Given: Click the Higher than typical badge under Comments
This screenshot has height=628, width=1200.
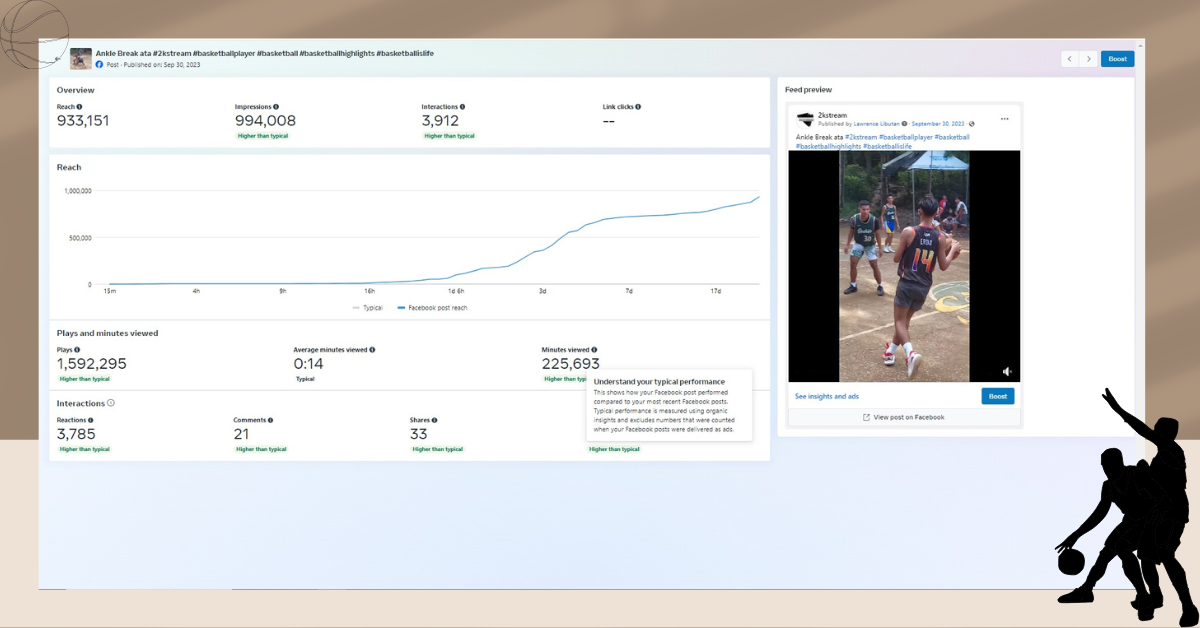Looking at the screenshot, I should coord(261,449).
